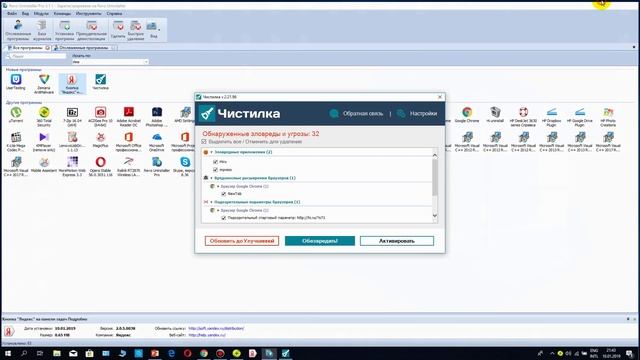Viewport: 640px width, 360px height.
Task: Select MagicPlus program icon
Action: pos(100,140)
